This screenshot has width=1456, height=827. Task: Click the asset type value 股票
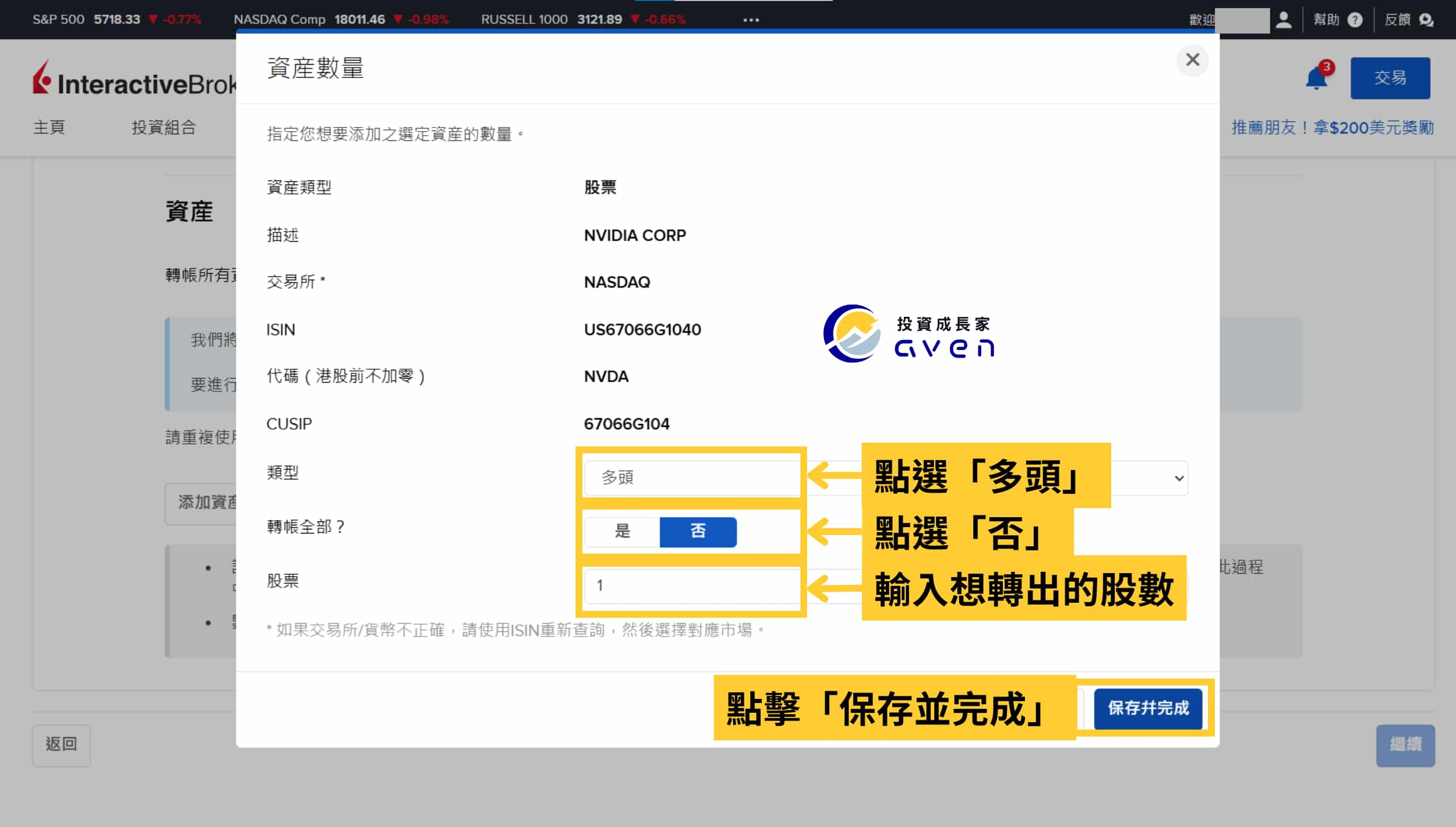pyautogui.click(x=600, y=188)
